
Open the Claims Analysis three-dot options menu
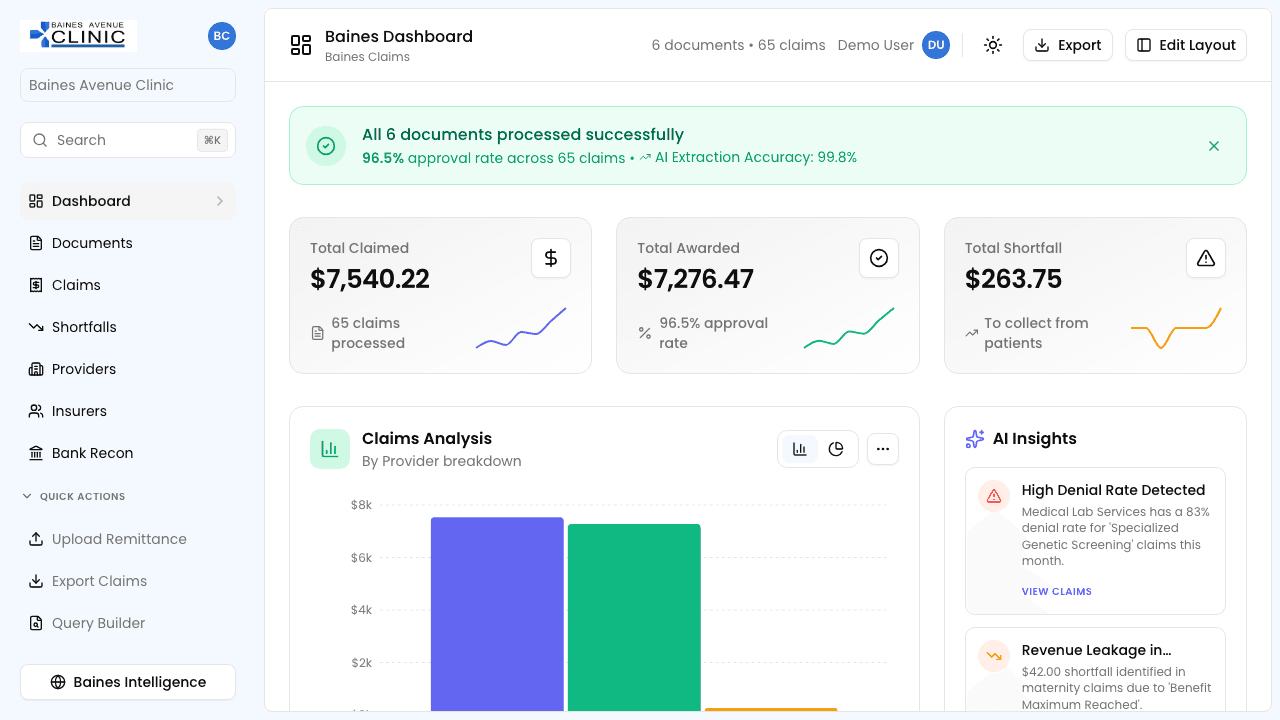tap(882, 449)
